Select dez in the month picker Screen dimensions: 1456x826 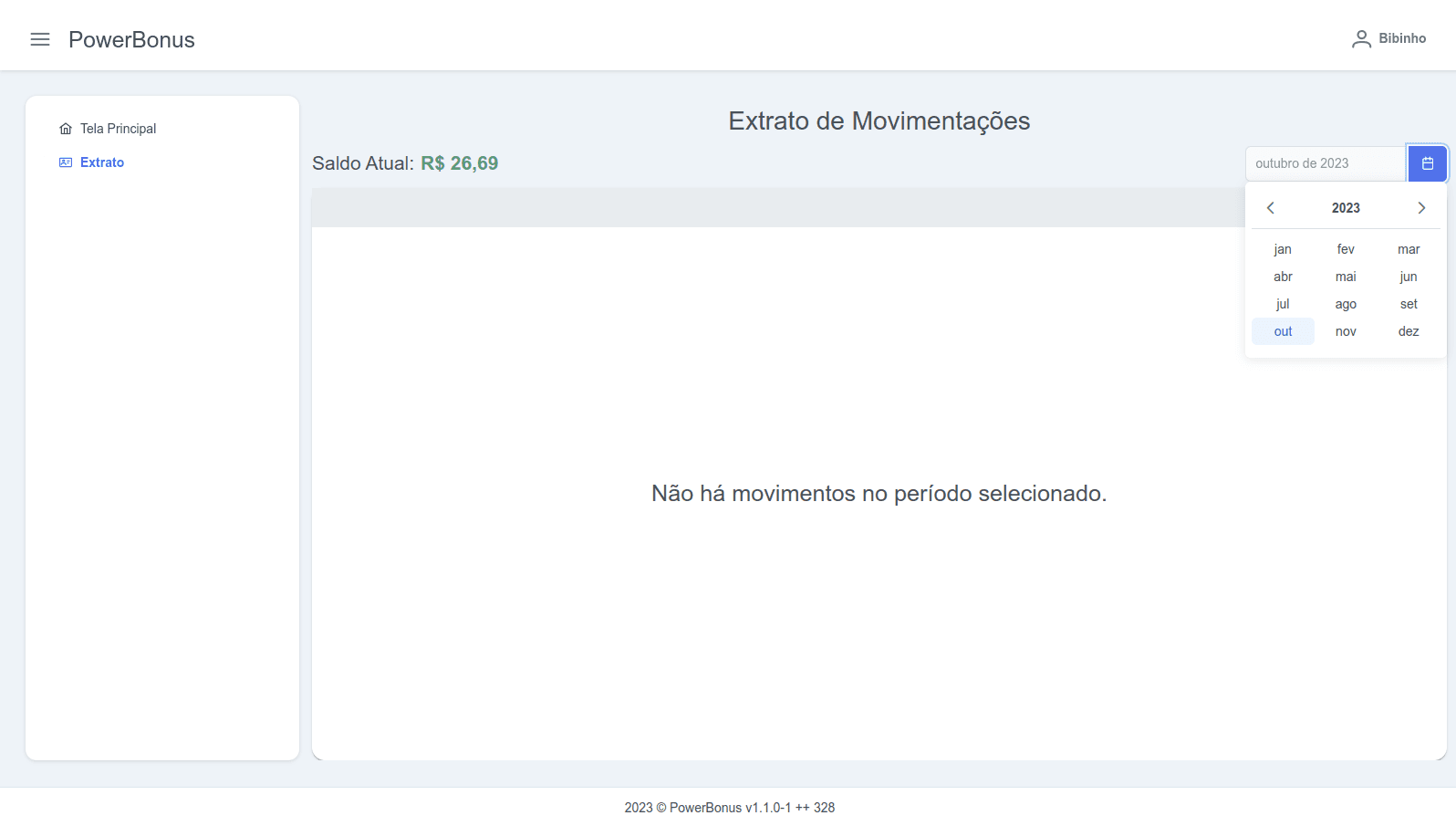(1409, 331)
